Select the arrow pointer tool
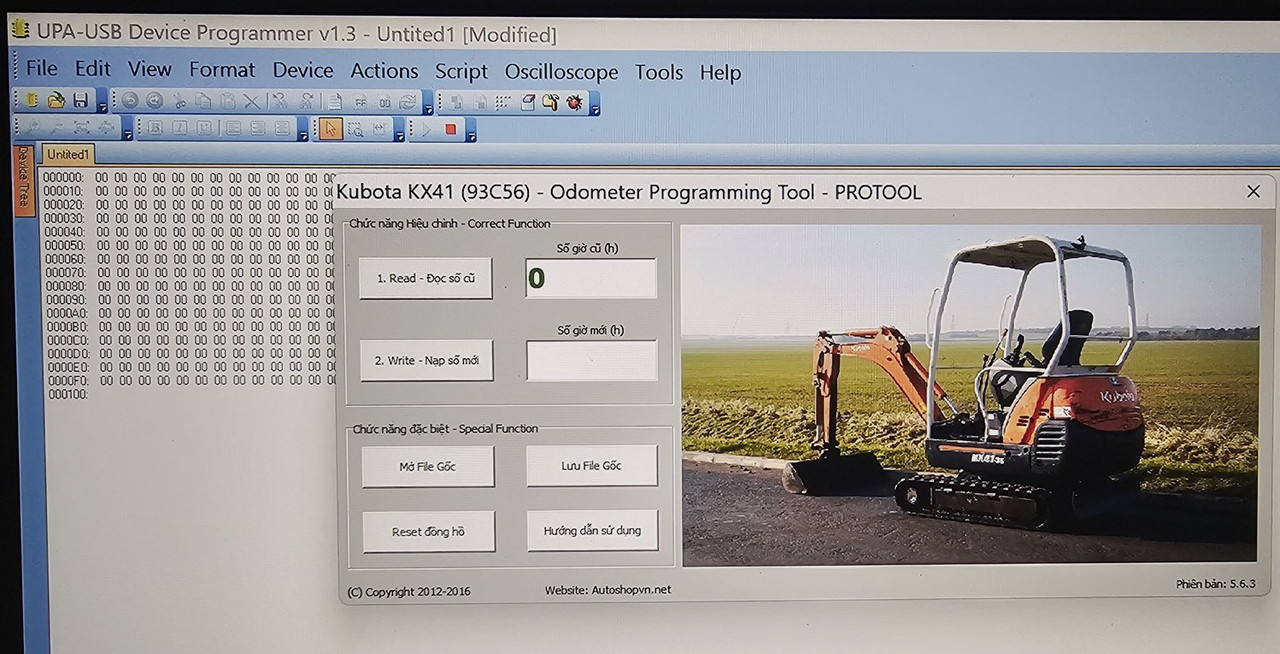1280x654 pixels. (330, 128)
